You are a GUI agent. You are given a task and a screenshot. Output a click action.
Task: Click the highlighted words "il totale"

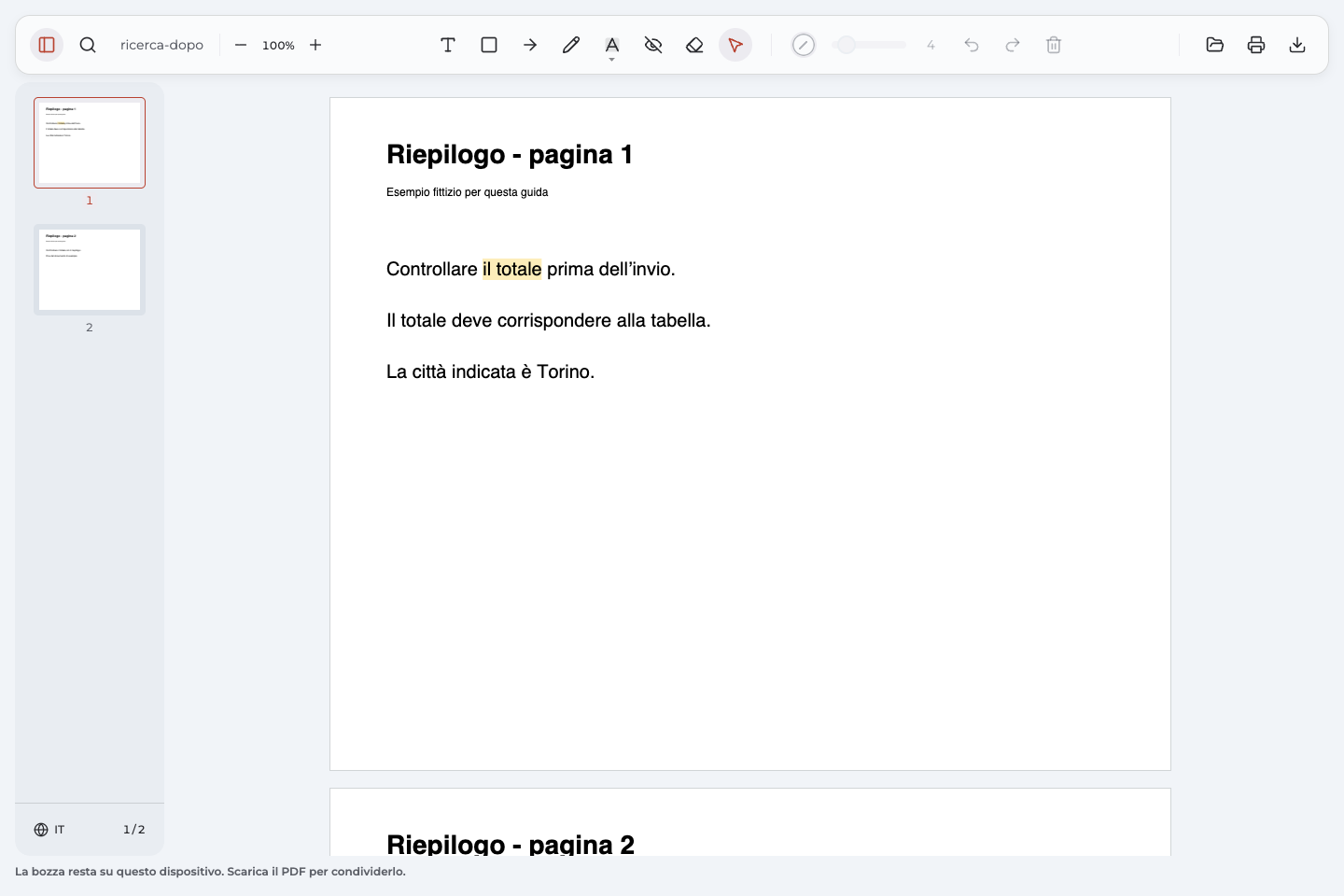coord(512,269)
